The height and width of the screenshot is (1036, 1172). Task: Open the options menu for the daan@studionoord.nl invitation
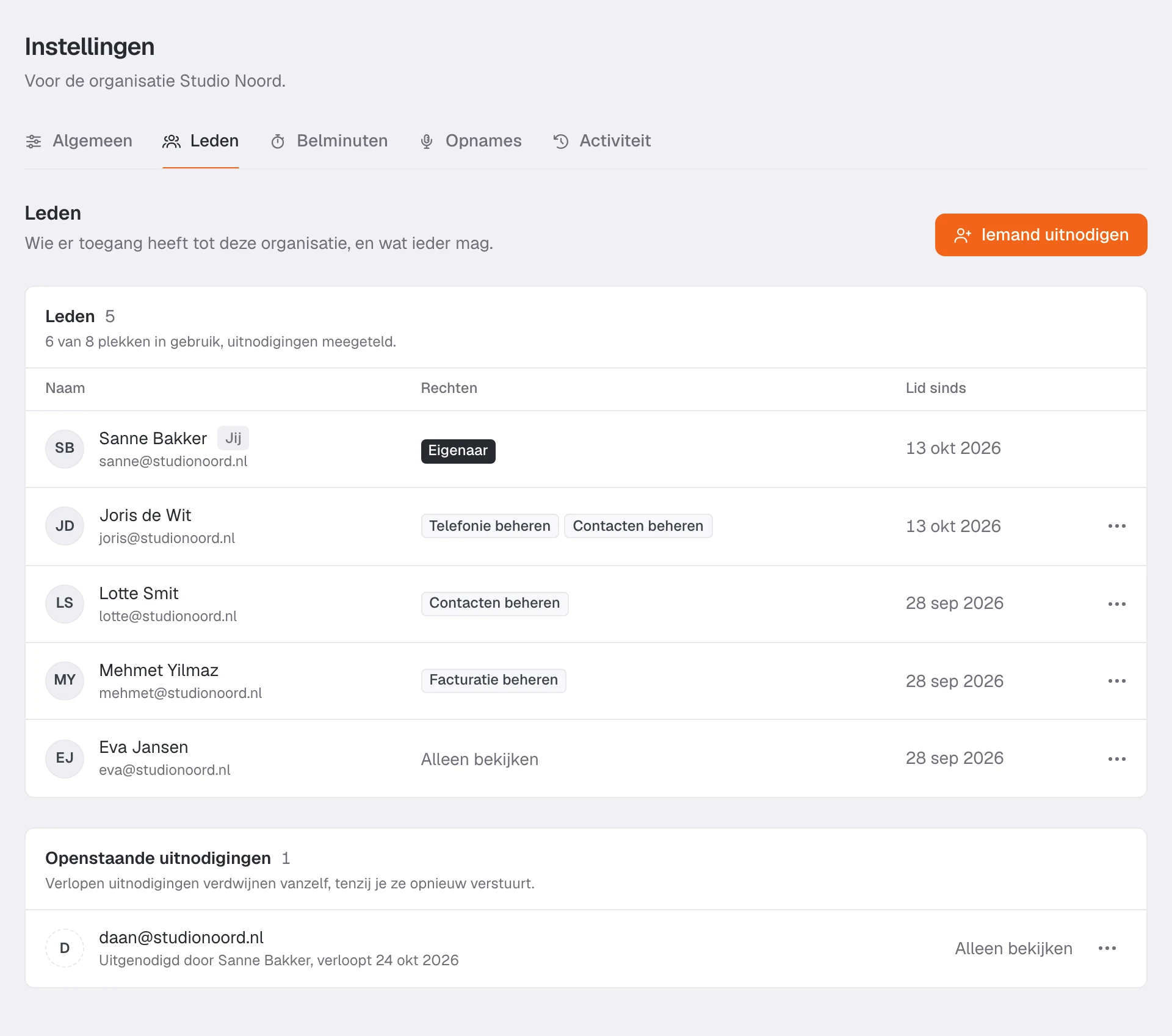pyautogui.click(x=1107, y=948)
